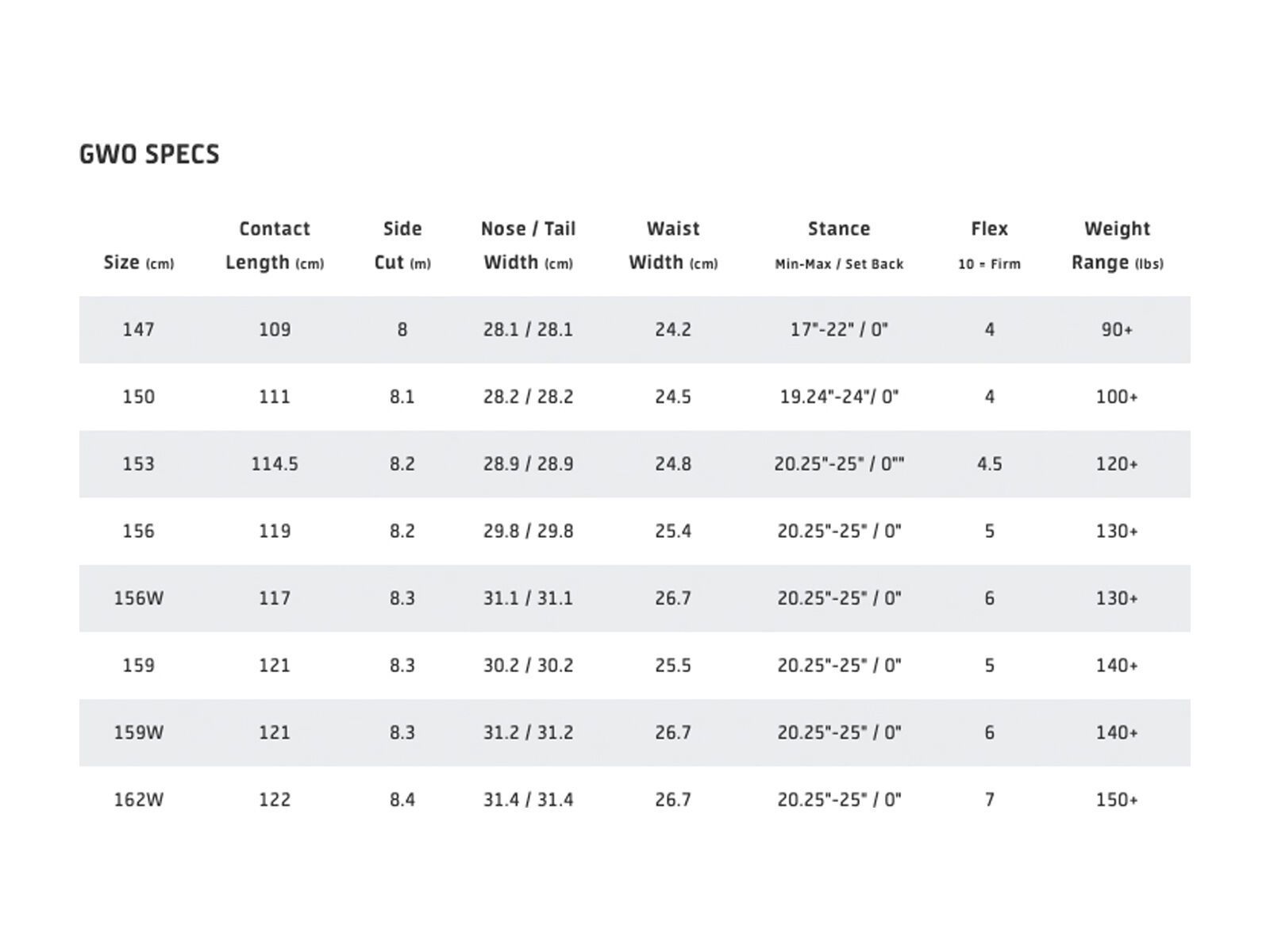
Task: Click the GWO SPECS title
Action: click(149, 154)
